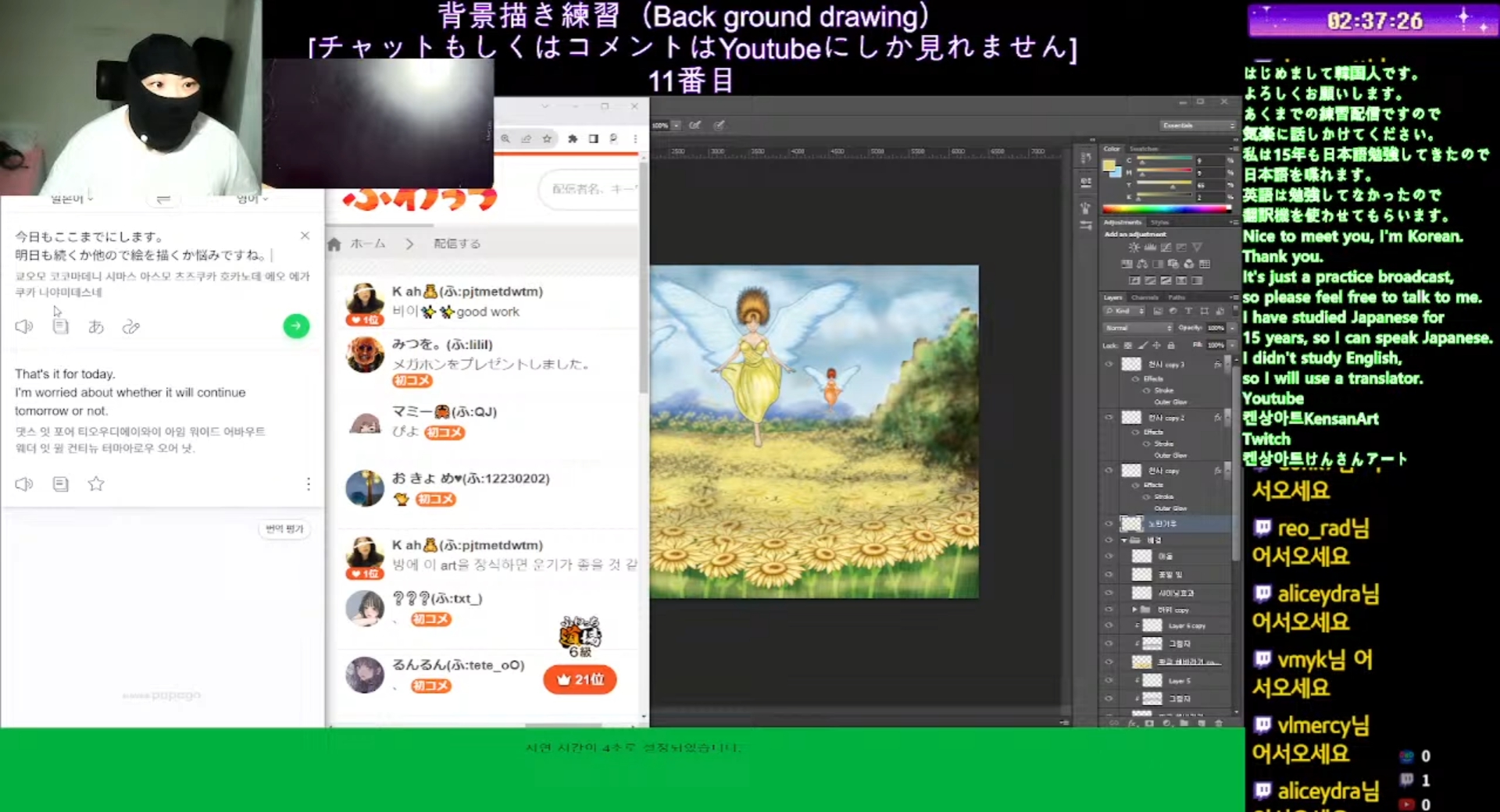Open the Kind layer filter dropdown

click(x=1126, y=311)
